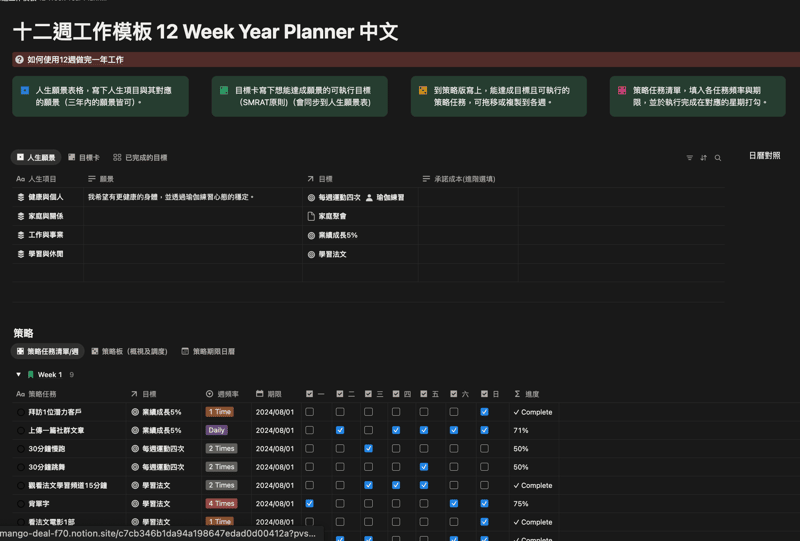Click the Daily frequency tag
The width and height of the screenshot is (800, 541).
tap(216, 430)
